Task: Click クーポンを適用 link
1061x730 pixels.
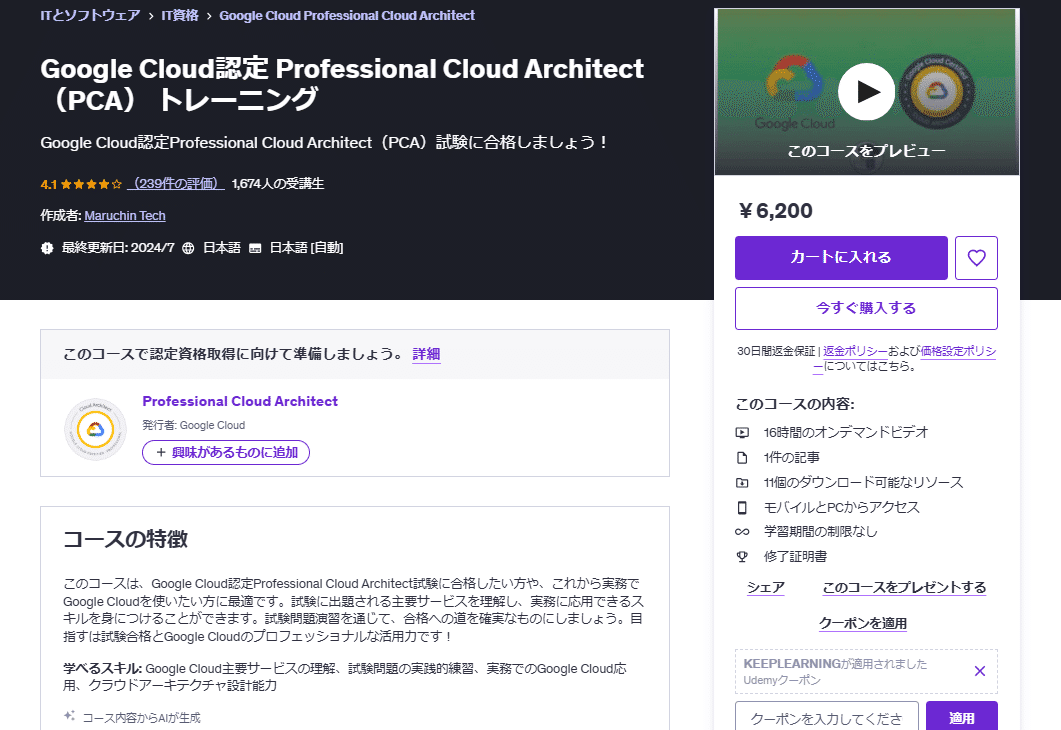Action: pyautogui.click(x=863, y=623)
